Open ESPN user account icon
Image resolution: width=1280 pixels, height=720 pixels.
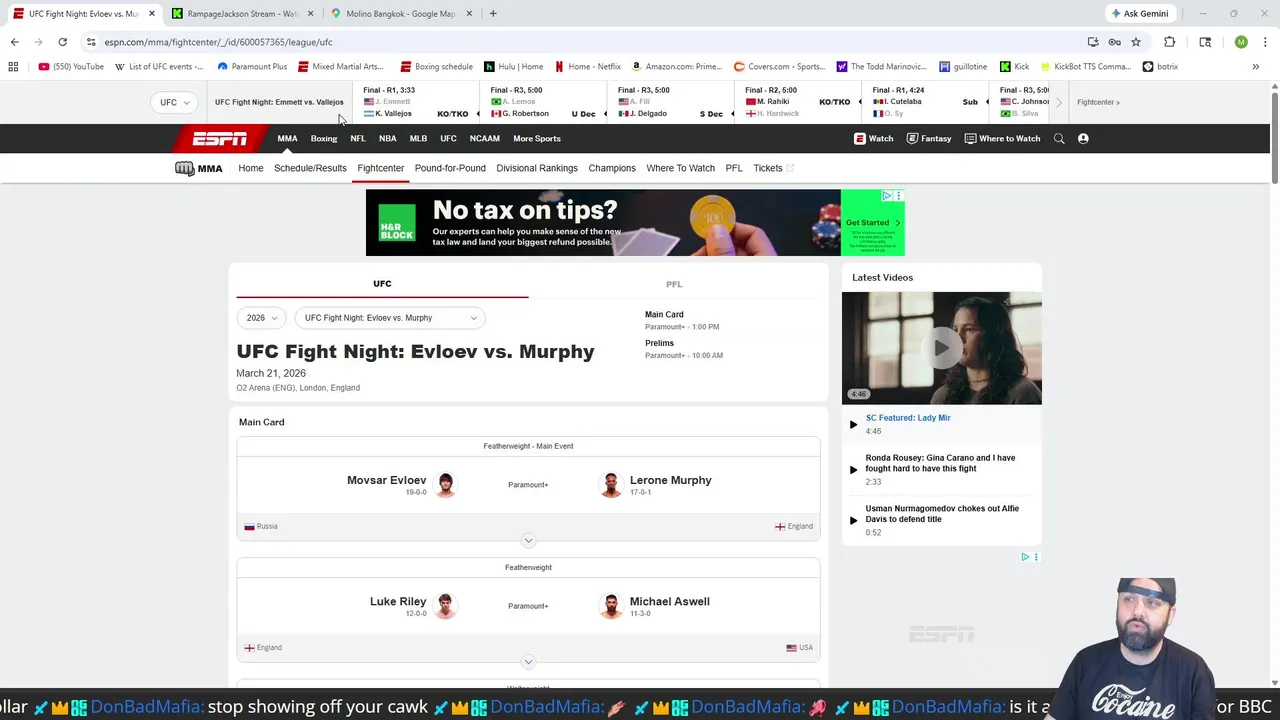pos(1083,139)
